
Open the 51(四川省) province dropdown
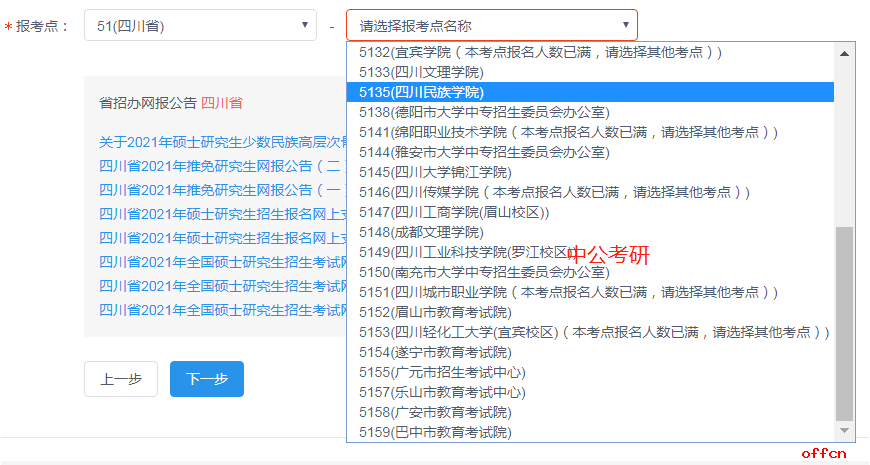click(200, 25)
